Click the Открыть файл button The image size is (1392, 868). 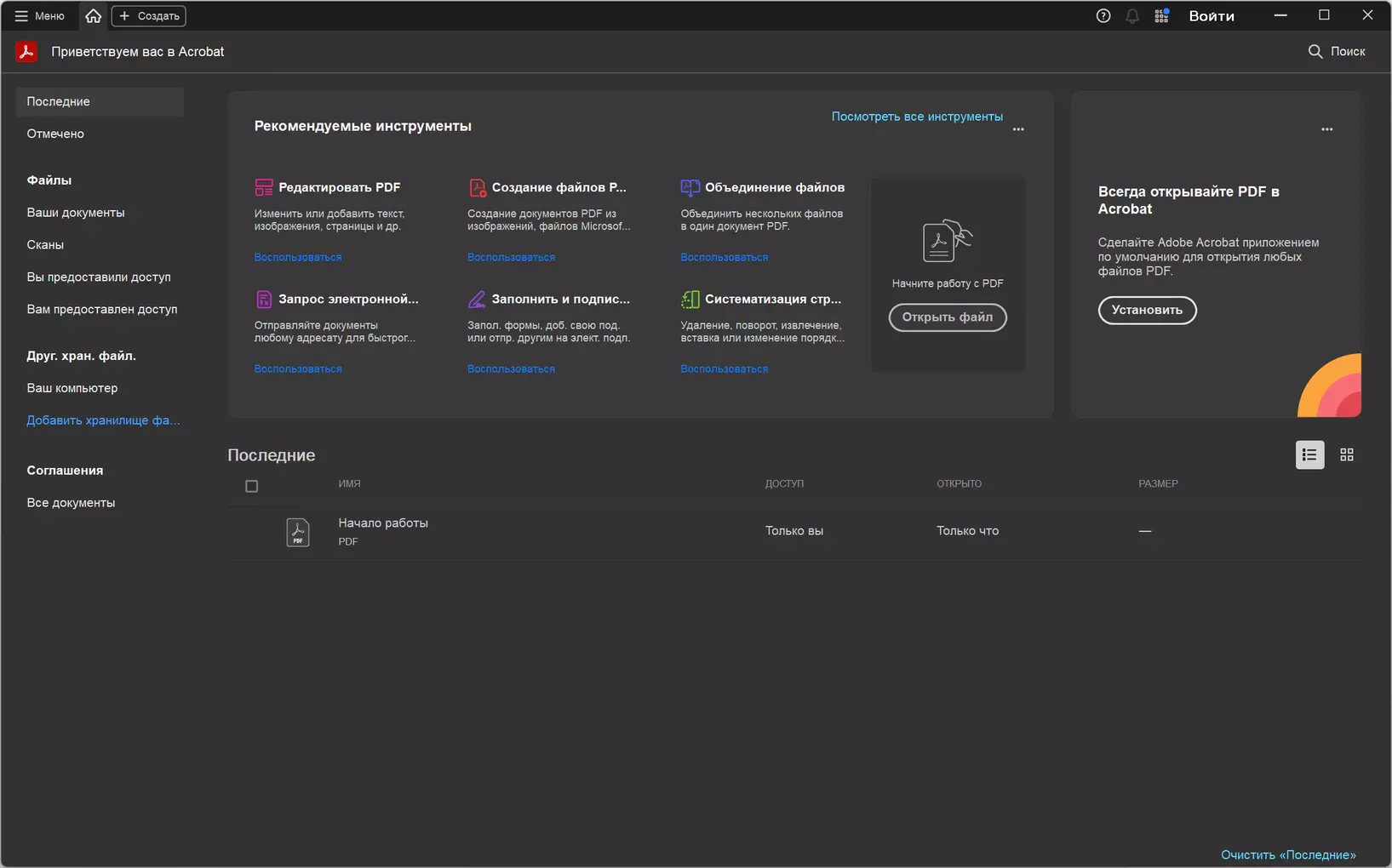(948, 317)
